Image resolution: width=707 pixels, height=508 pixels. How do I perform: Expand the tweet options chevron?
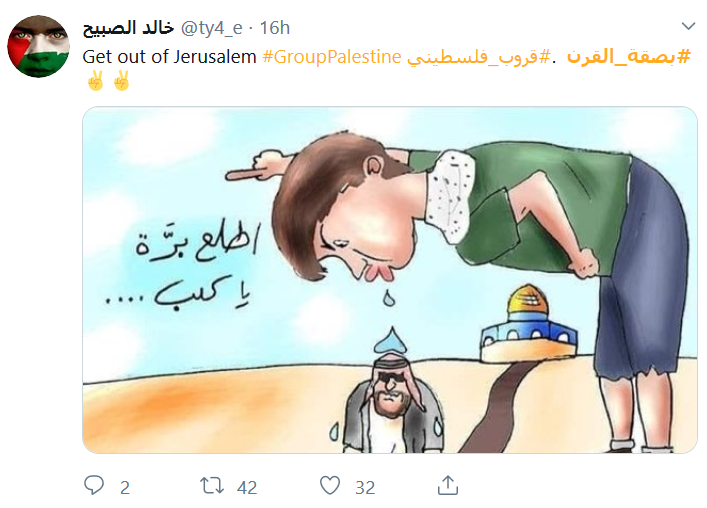point(688,27)
